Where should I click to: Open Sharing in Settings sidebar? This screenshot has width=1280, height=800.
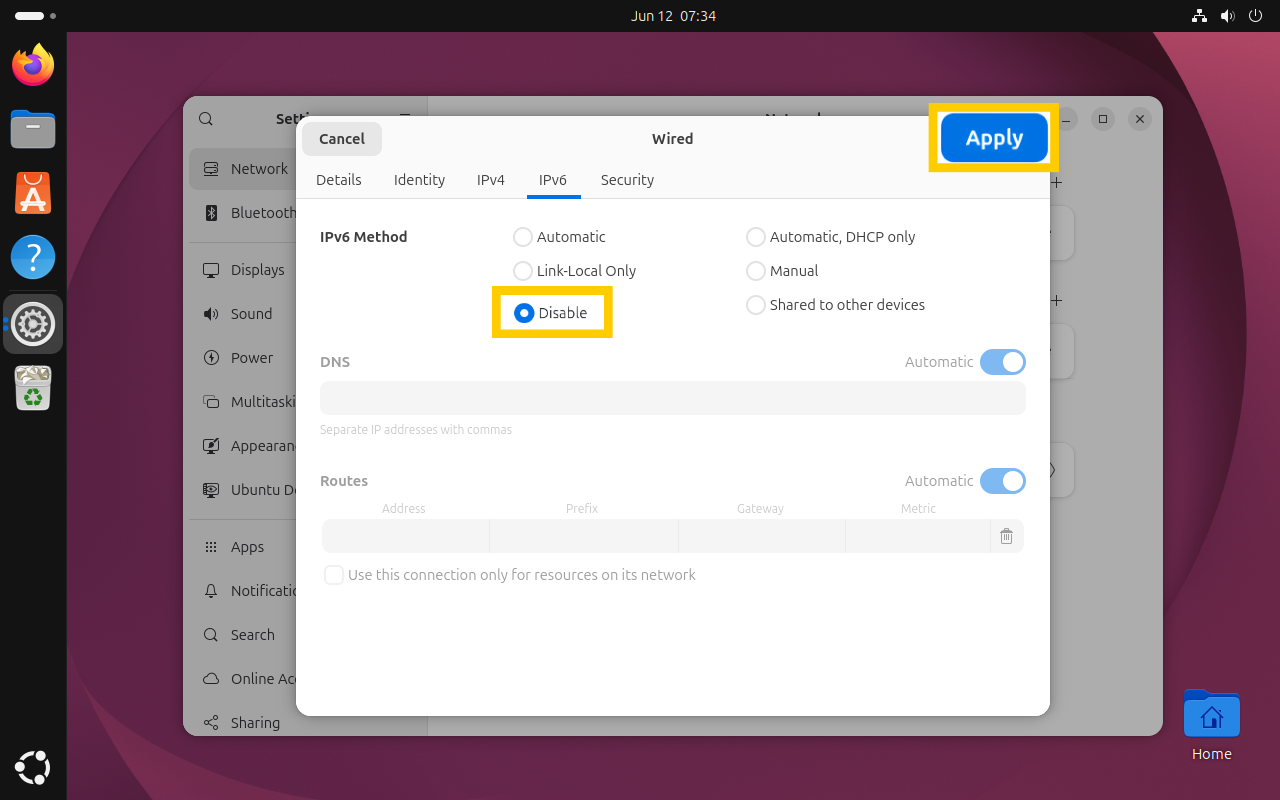243,723
